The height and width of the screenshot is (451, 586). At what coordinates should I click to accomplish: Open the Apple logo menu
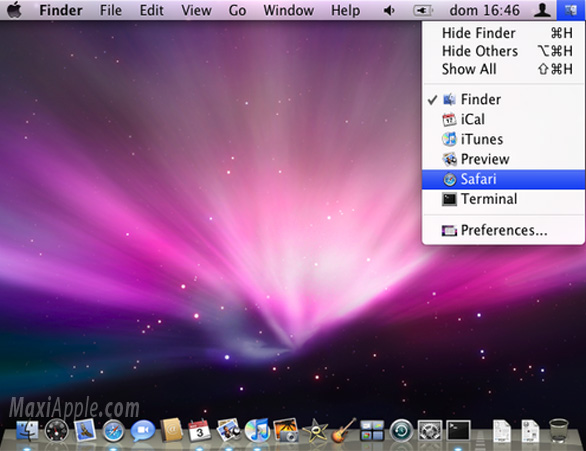click(14, 10)
